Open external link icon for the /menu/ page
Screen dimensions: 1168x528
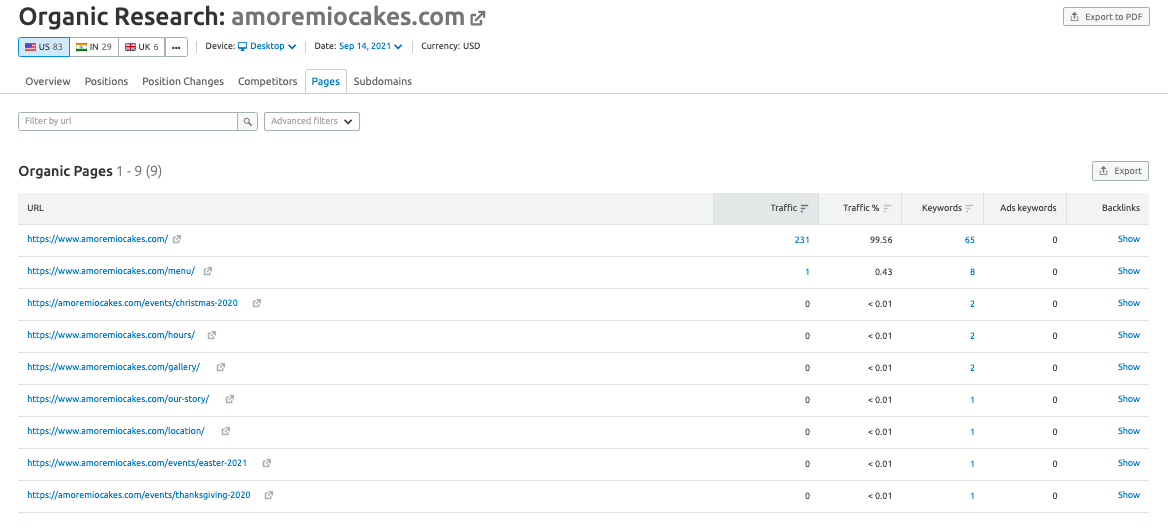208,271
